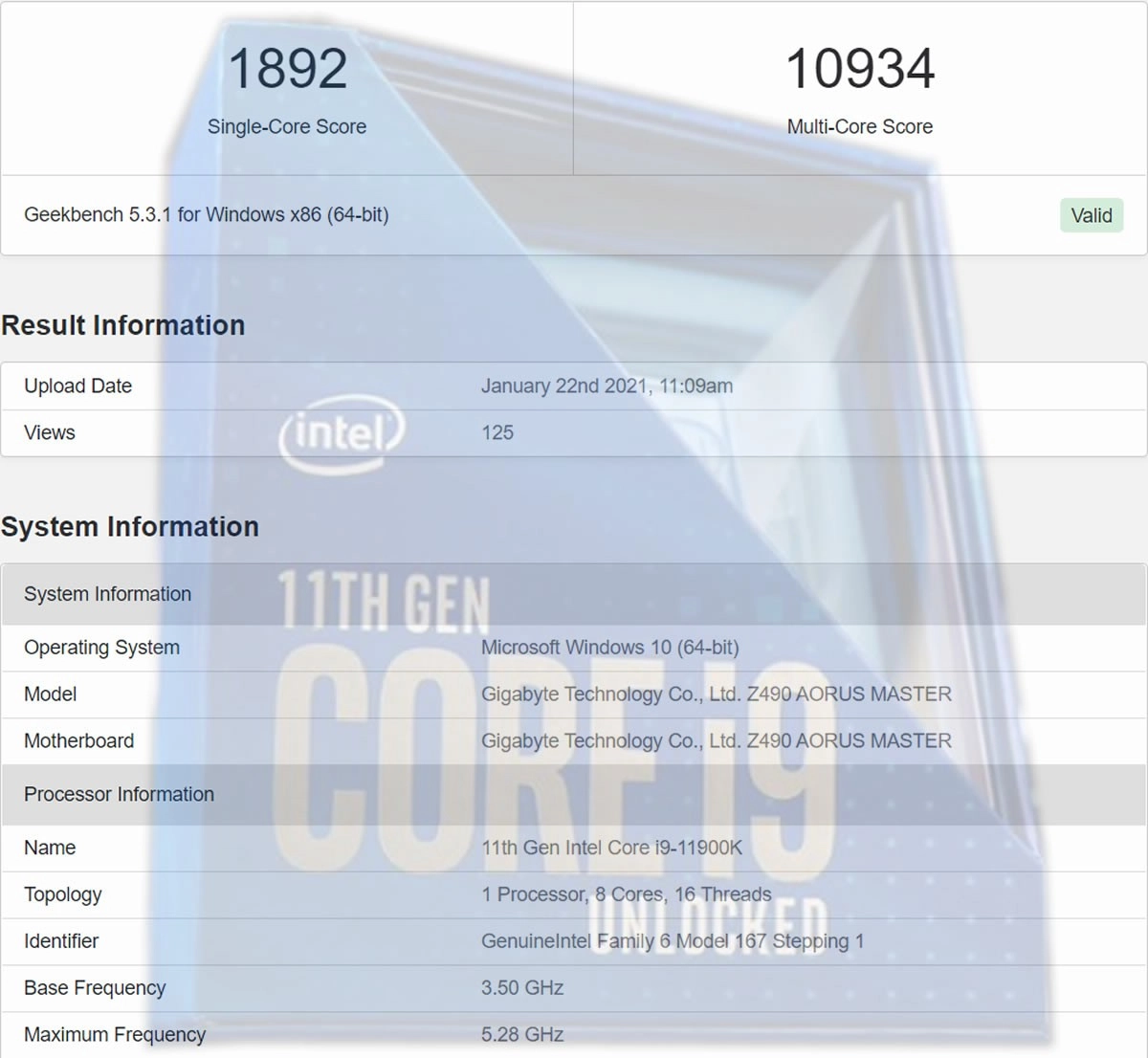The width and height of the screenshot is (1148, 1058).
Task: Click the Base Frequency label
Action: pyautogui.click(x=95, y=988)
